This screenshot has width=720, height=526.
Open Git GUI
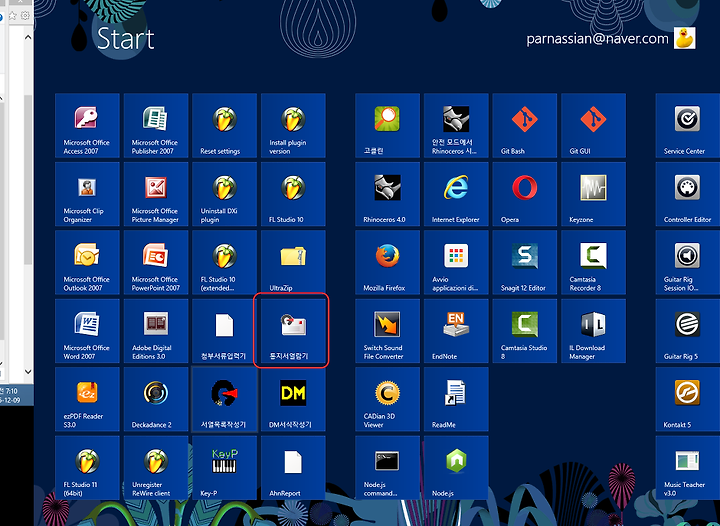coord(593,125)
